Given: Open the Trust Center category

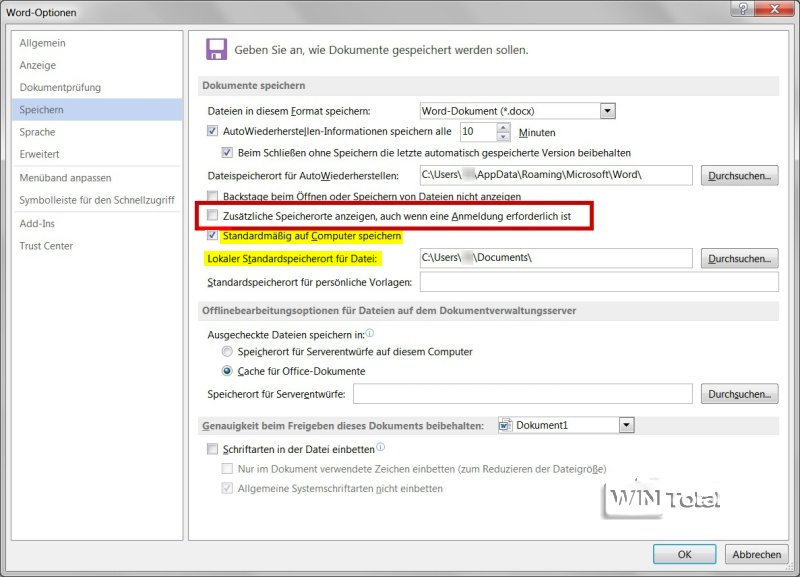Looking at the screenshot, I should (x=97, y=246).
